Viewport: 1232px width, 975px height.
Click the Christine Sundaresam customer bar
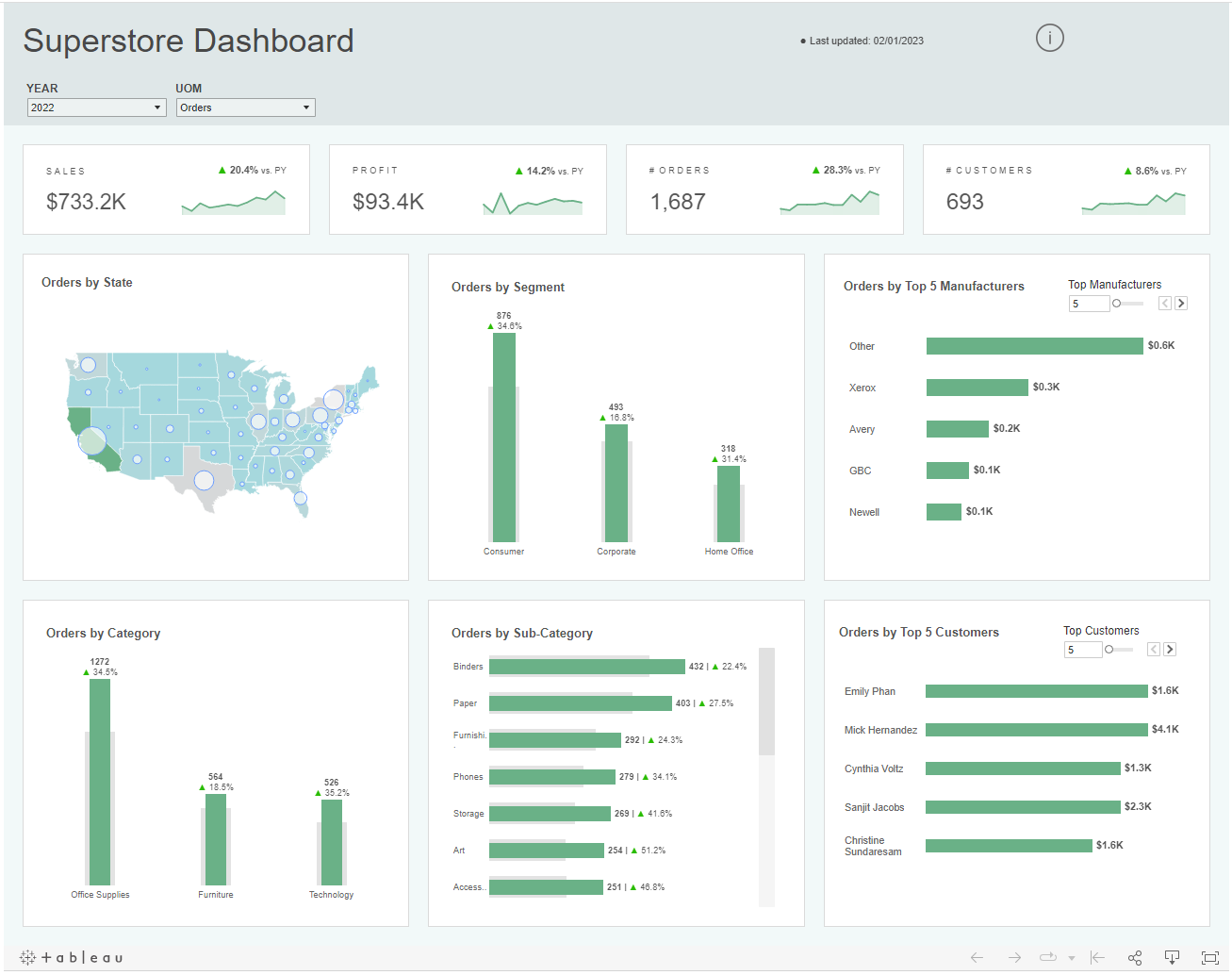(1009, 846)
